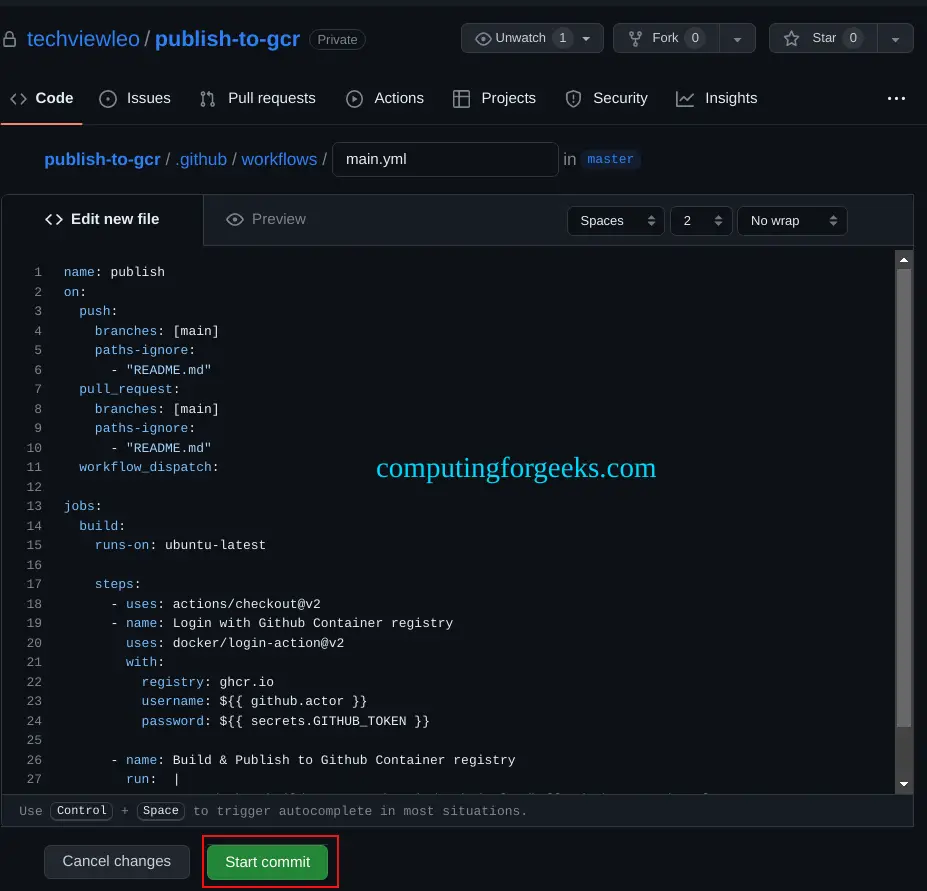Open the workflows breadcrumb folder
The image size is (927, 891).
(279, 159)
